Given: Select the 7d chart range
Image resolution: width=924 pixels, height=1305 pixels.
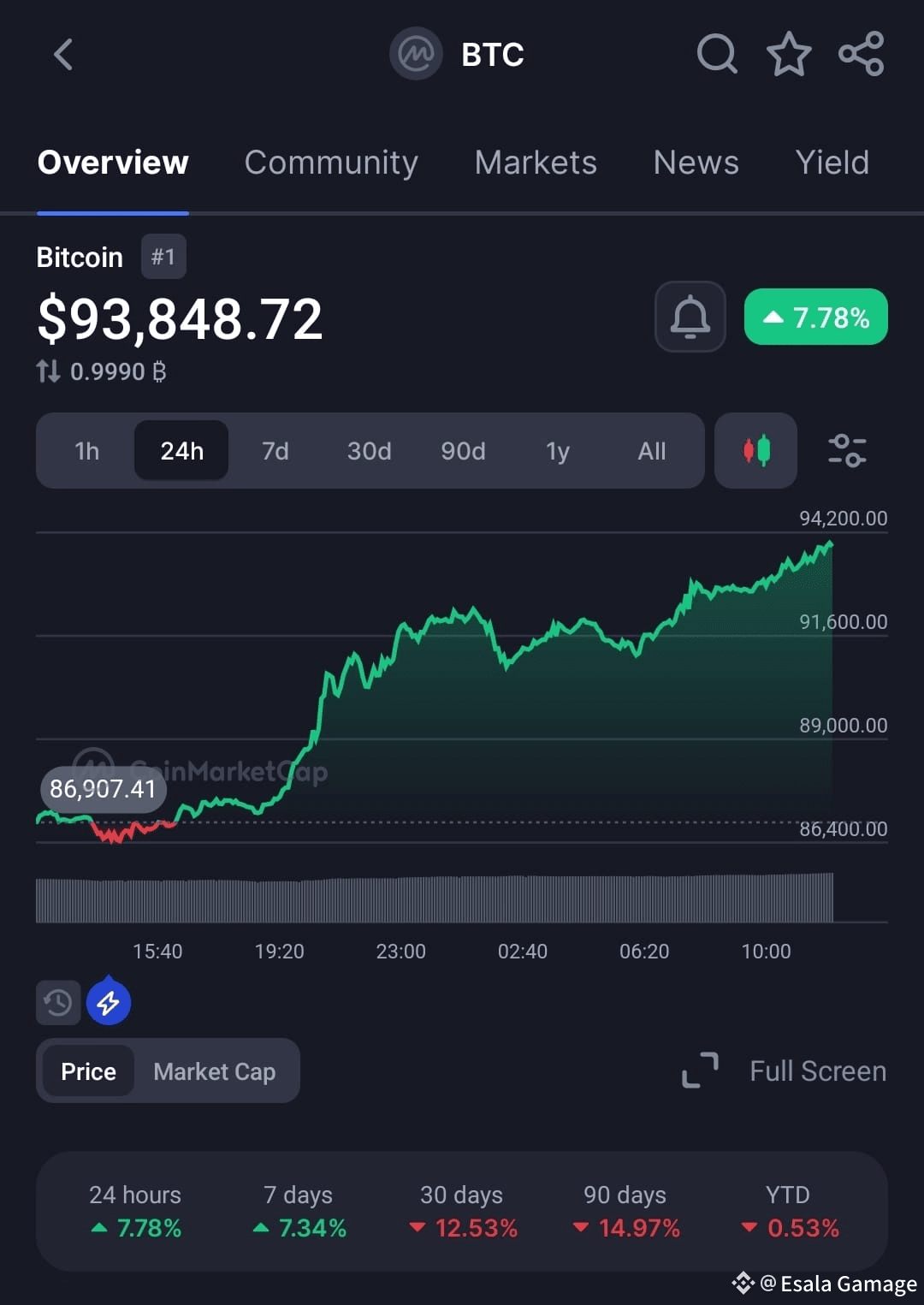Looking at the screenshot, I should pos(275,451).
